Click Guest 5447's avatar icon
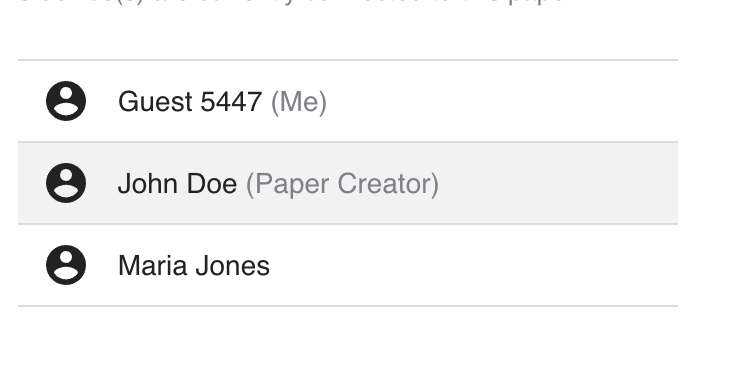 click(x=66, y=101)
